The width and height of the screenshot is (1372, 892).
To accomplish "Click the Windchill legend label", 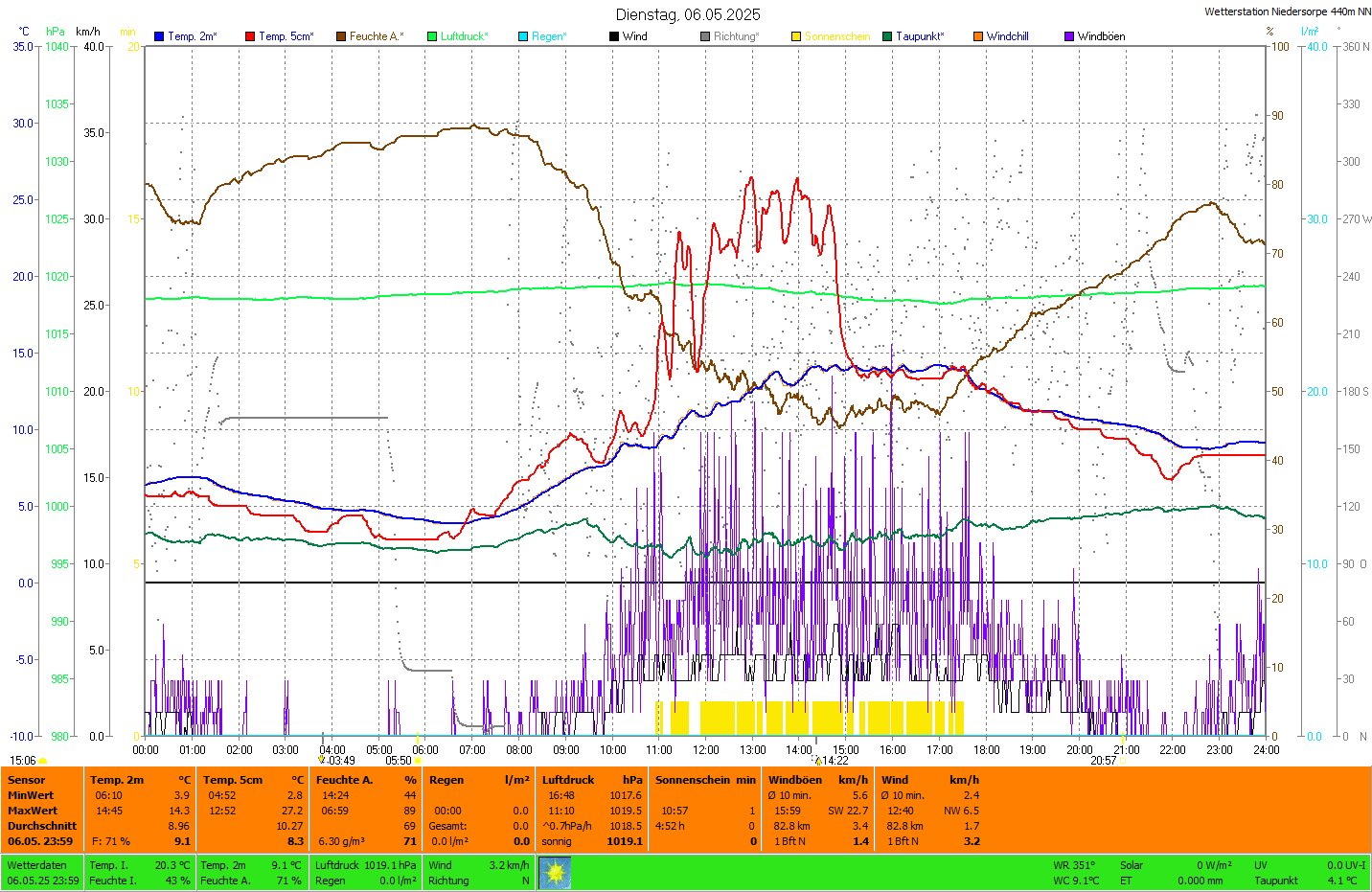I will coord(1007,36).
